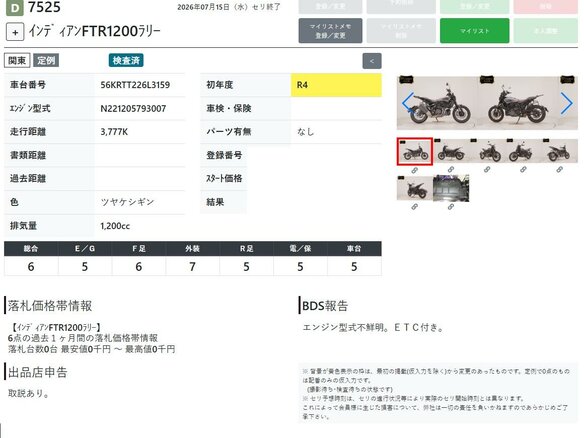584x438 pixels.
Task: Expand the plus icon beside the model name
Action: 15,32
